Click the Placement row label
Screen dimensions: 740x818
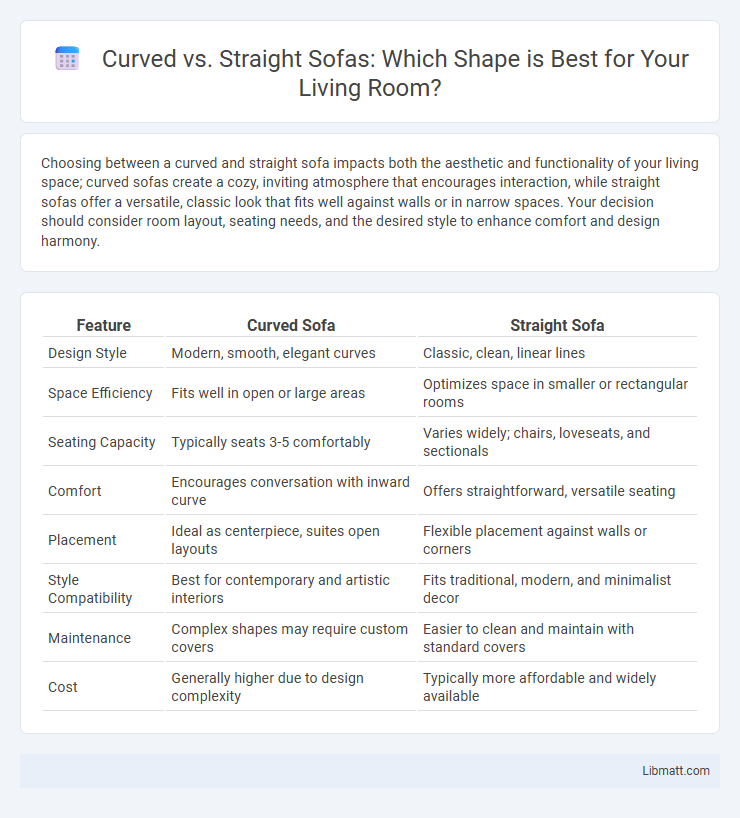point(82,540)
